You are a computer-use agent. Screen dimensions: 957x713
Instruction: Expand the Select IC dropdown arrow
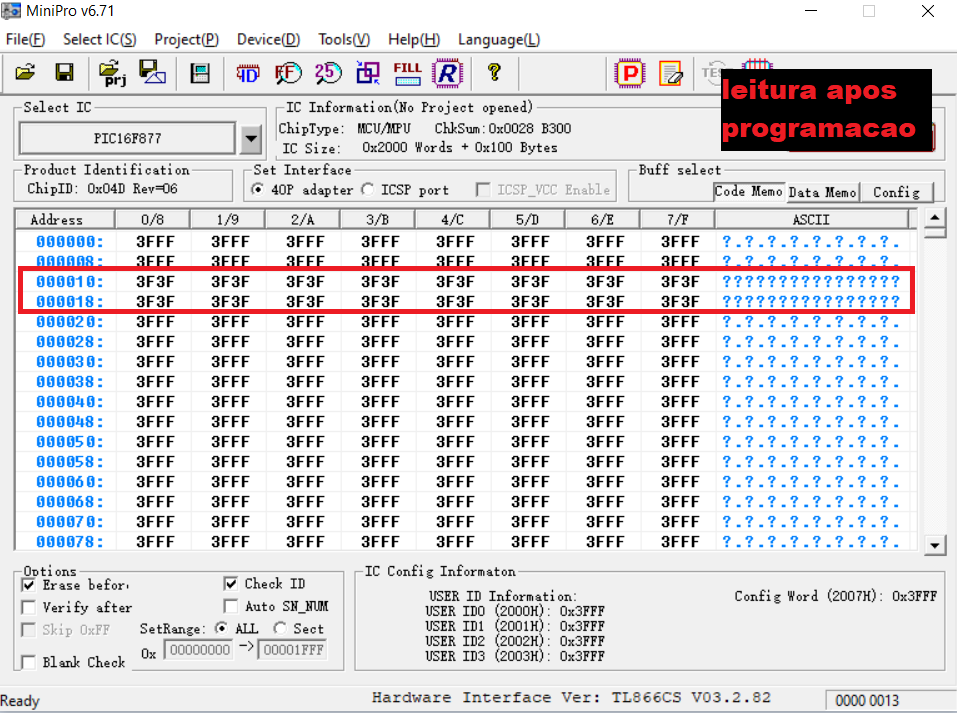click(251, 139)
